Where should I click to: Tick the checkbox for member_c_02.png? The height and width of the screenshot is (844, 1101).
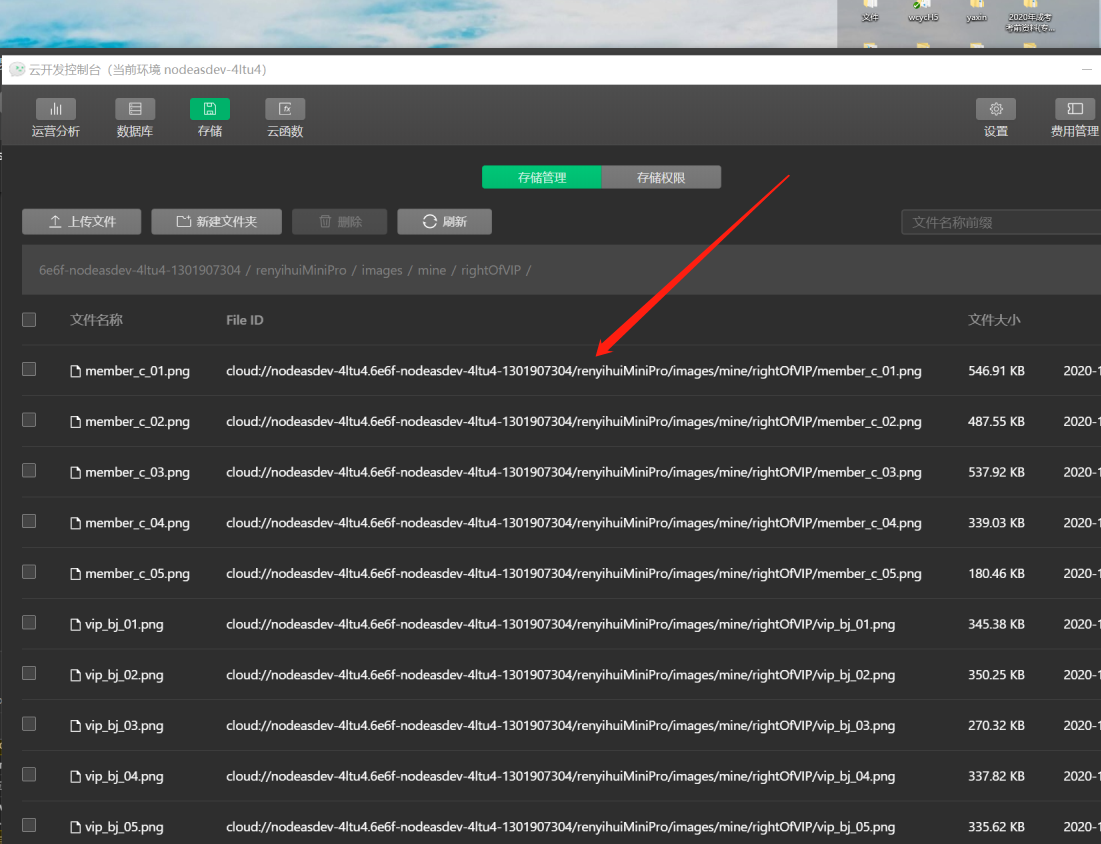[29, 420]
